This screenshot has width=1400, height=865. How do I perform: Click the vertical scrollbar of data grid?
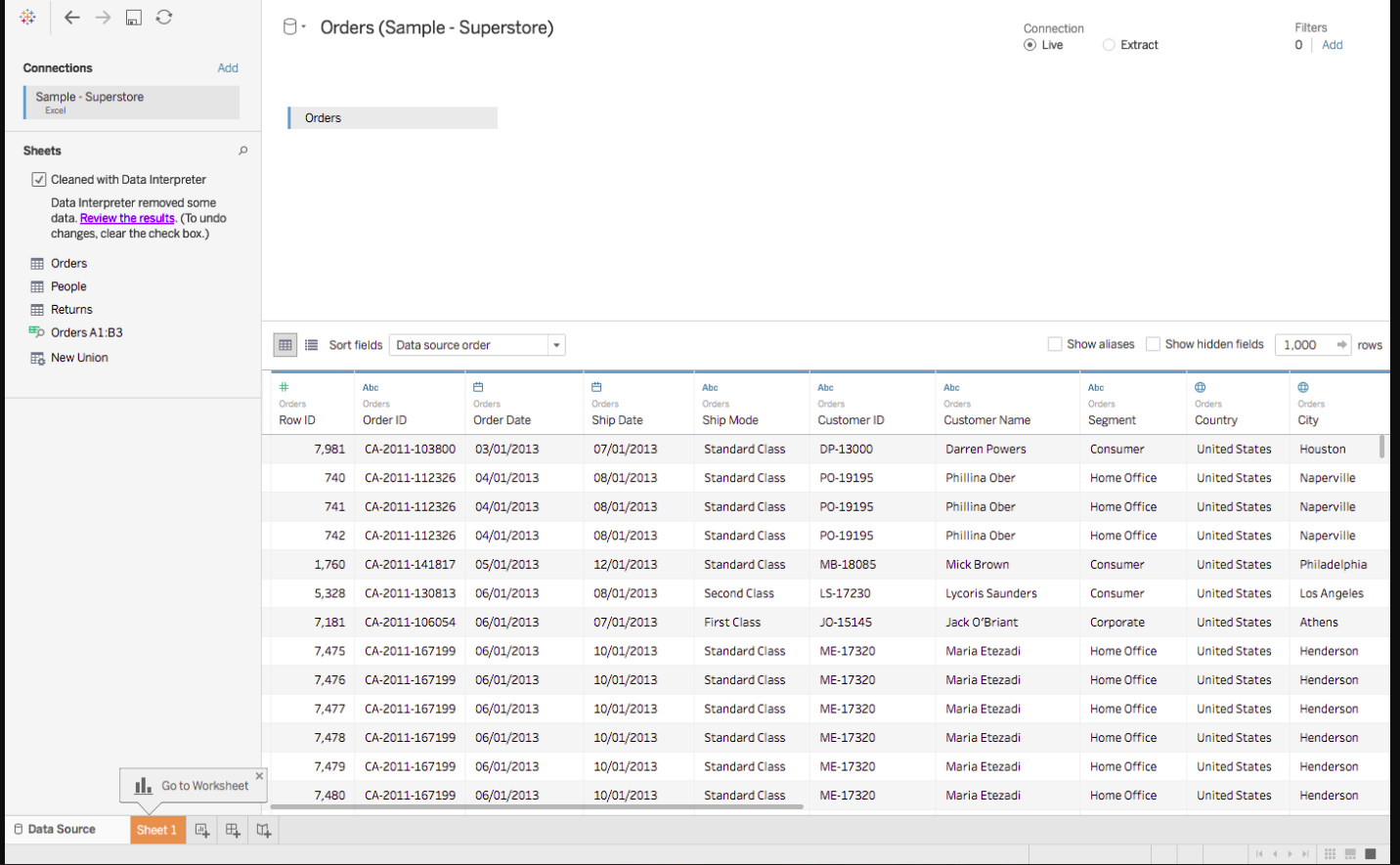(1381, 447)
